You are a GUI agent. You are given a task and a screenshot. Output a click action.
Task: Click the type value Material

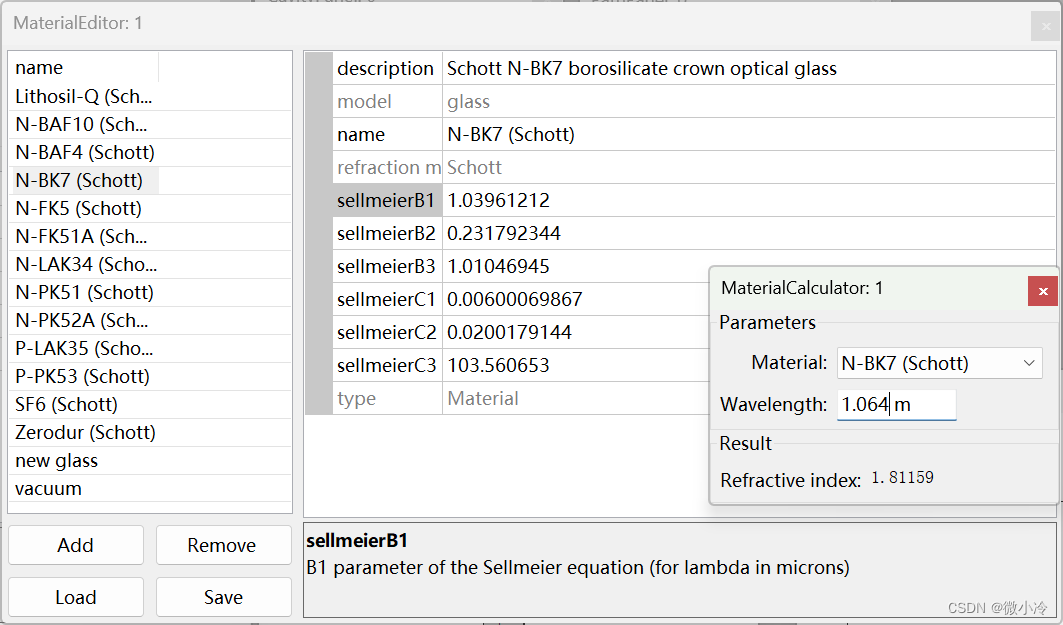(x=483, y=398)
